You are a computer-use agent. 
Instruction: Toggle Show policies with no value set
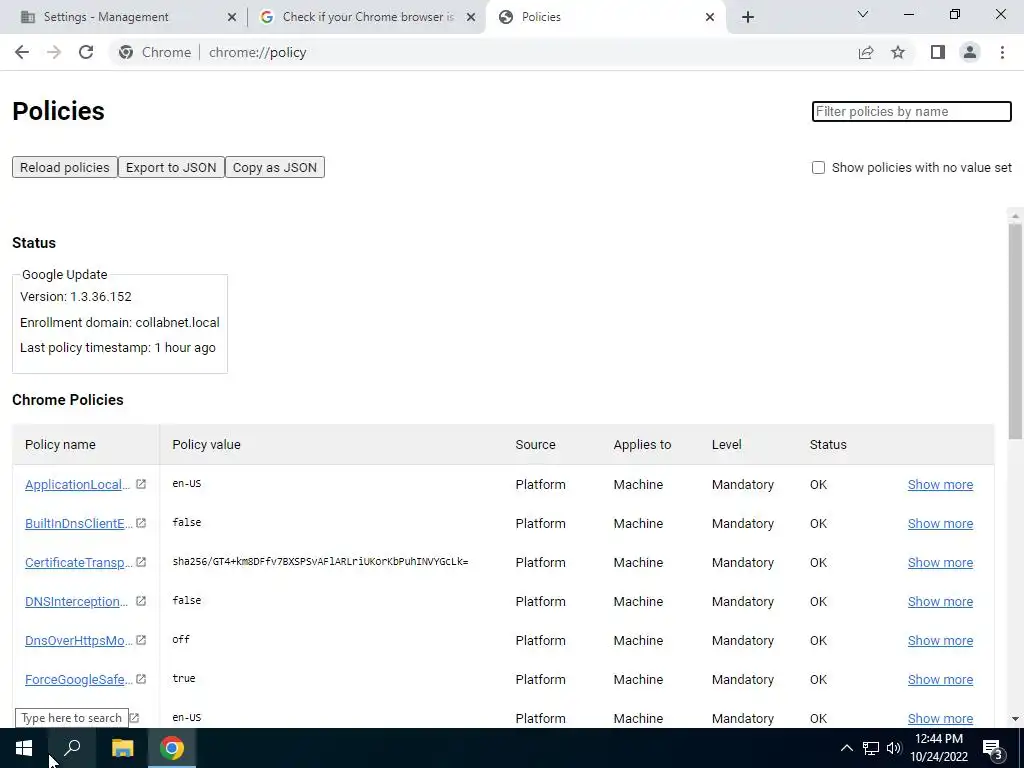coord(818,167)
